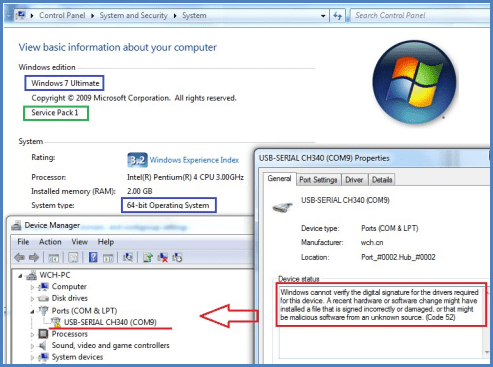Collapse the WCH-PC root node
The height and width of the screenshot is (367, 493).
pyautogui.click(x=20, y=276)
